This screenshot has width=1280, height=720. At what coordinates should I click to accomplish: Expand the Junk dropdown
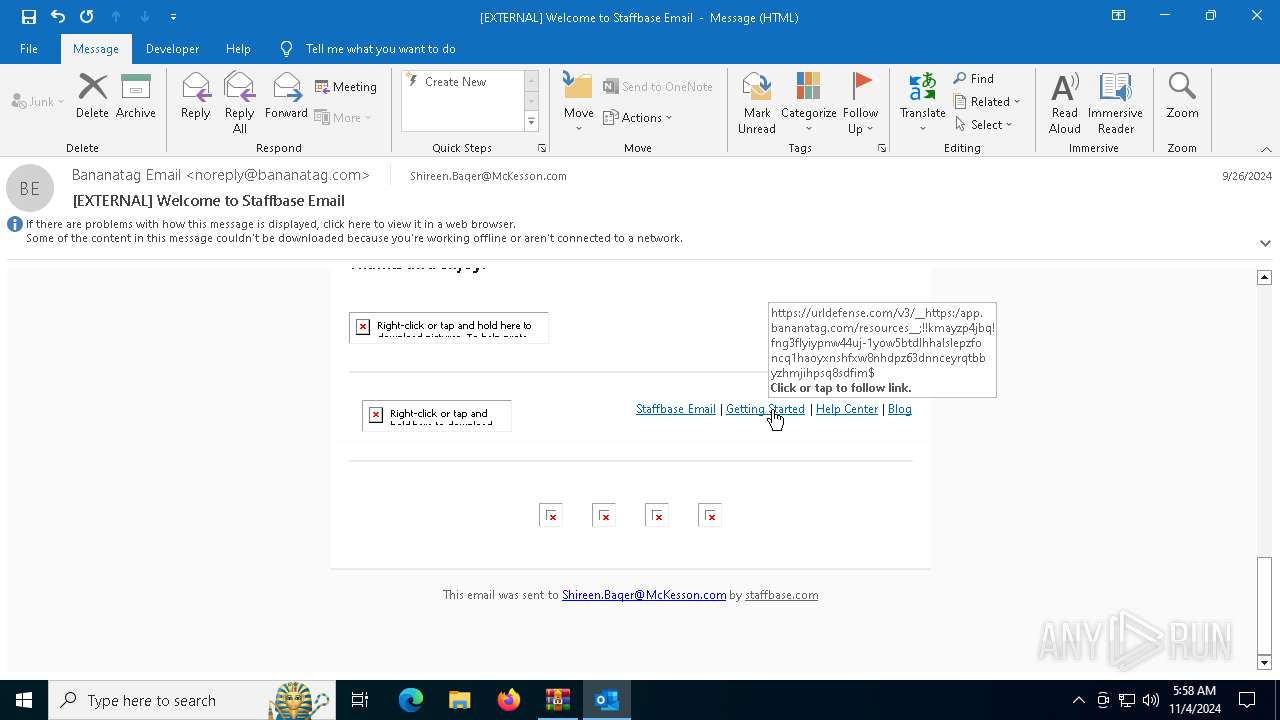tap(38, 102)
